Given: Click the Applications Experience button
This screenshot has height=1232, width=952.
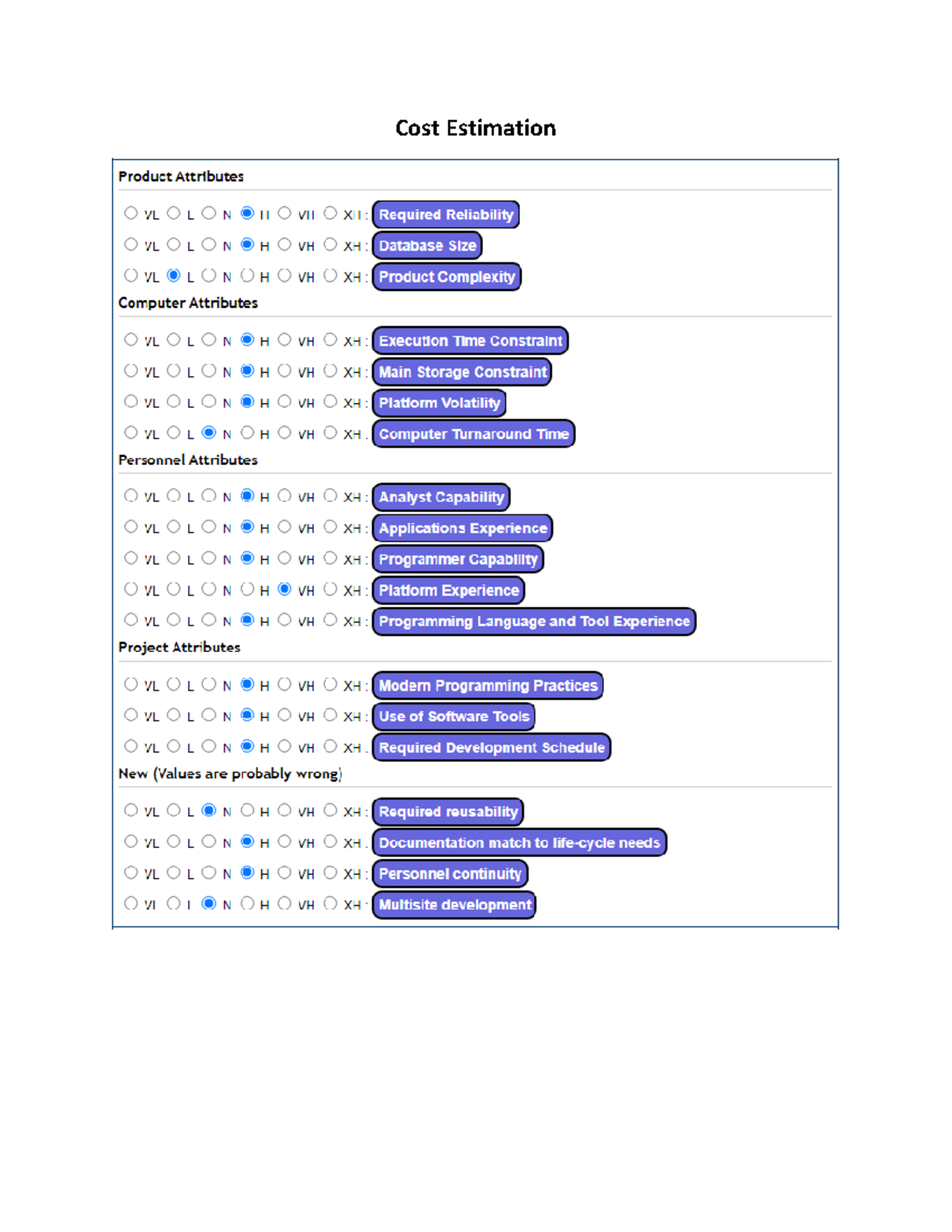Looking at the screenshot, I should tap(463, 528).
